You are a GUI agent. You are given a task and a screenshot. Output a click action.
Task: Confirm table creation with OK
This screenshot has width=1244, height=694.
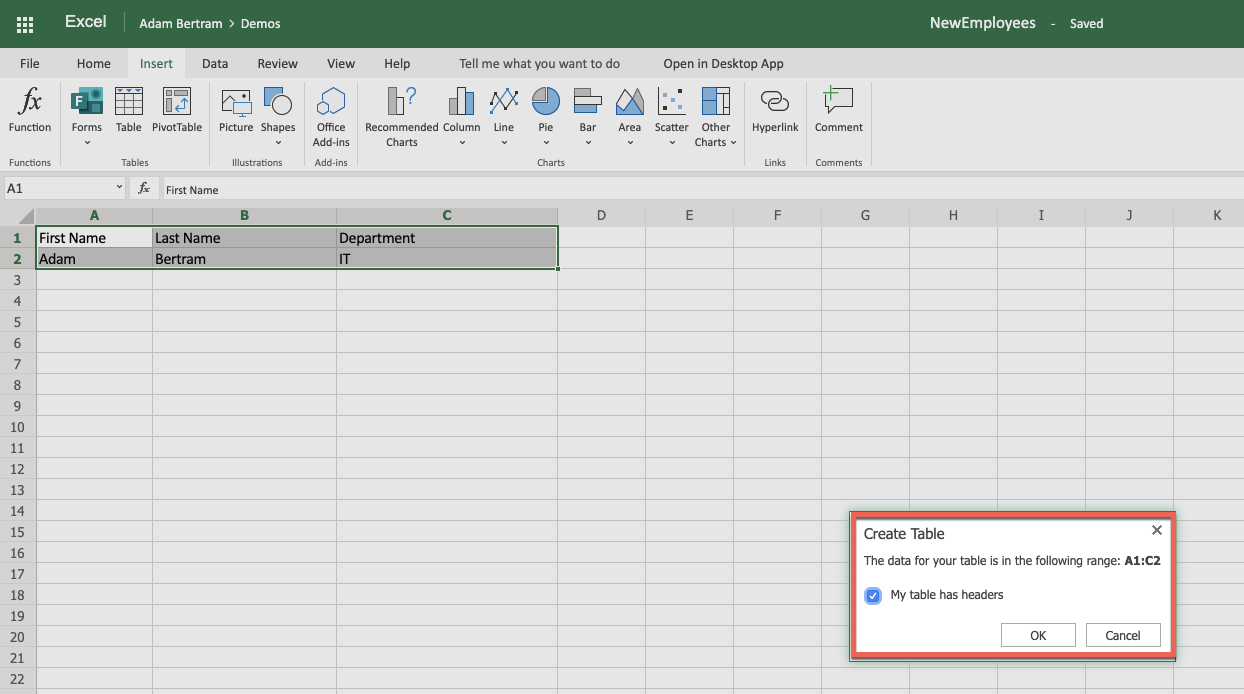coord(1038,635)
